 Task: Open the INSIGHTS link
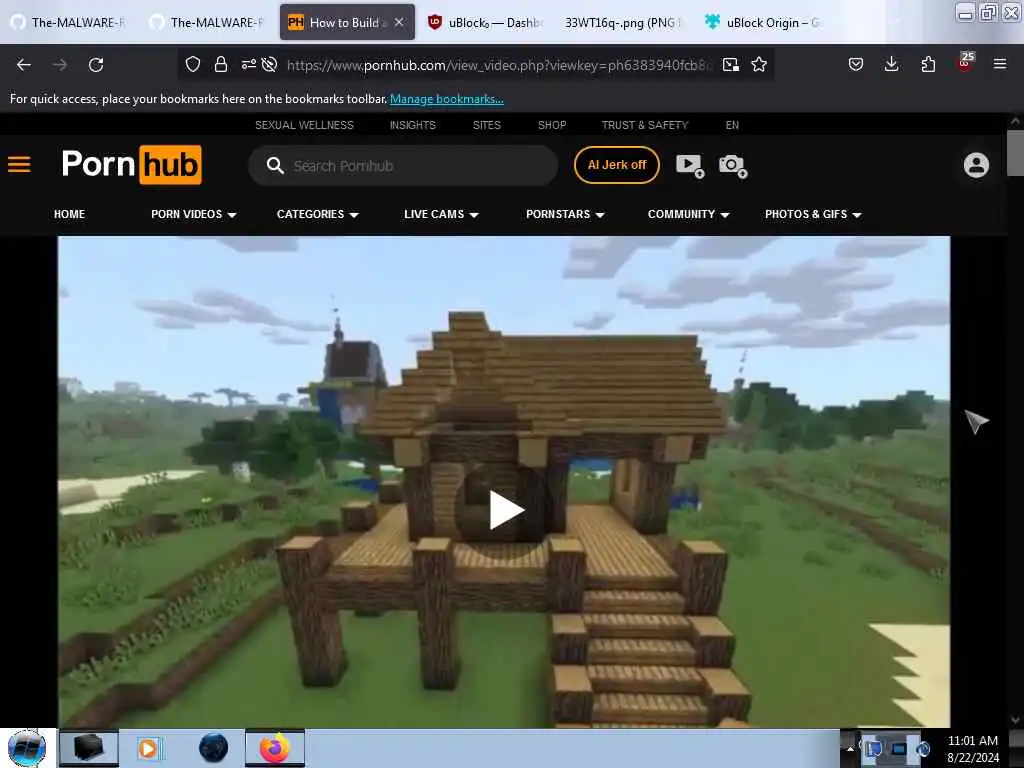point(413,125)
